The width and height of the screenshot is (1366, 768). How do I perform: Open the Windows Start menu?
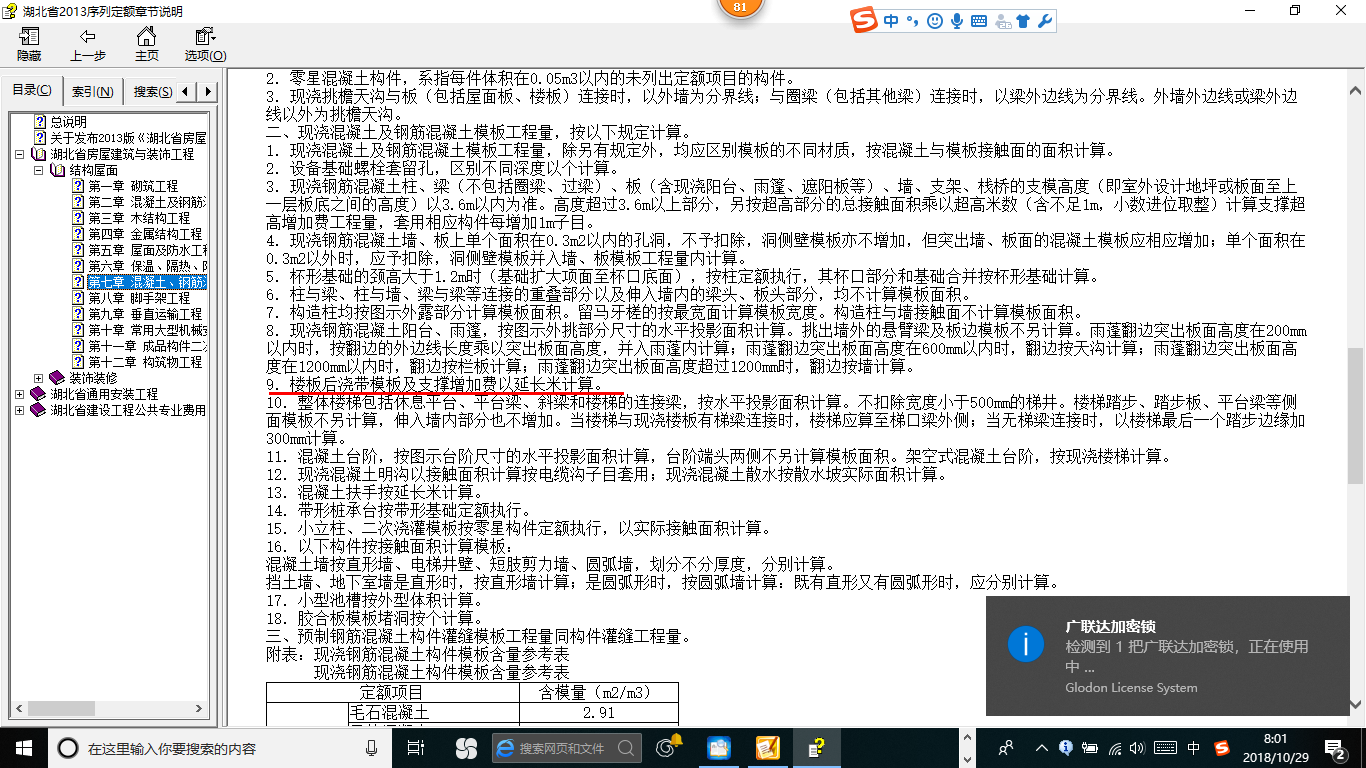(x=23, y=747)
